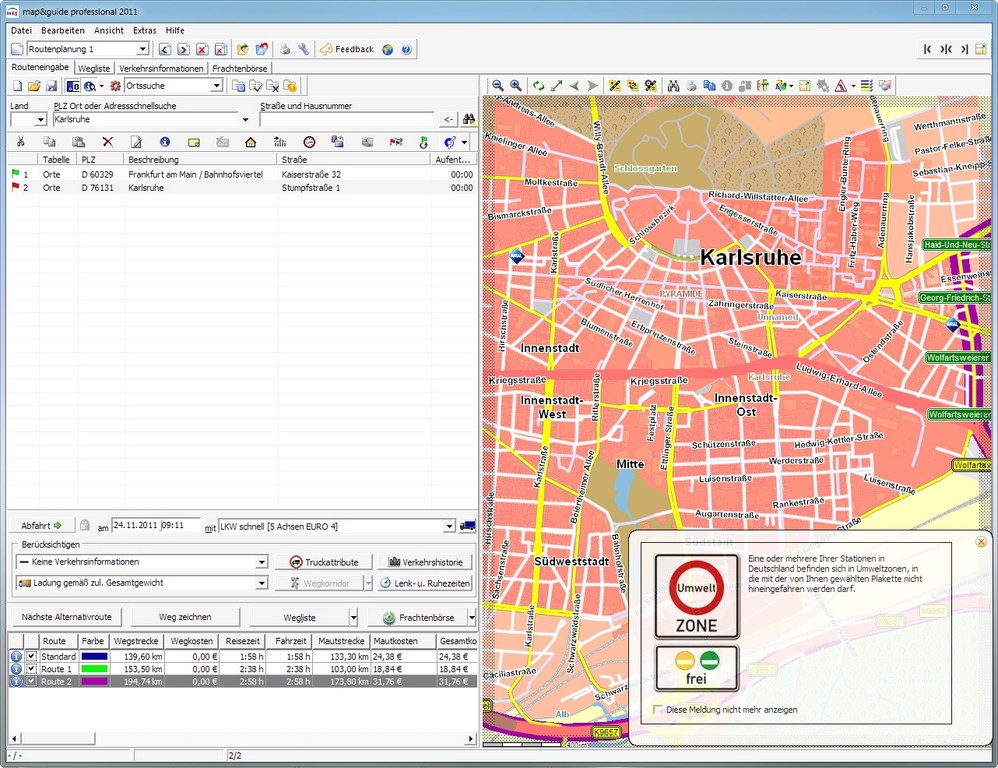Expand Wegliste button dropdown arrow

tap(354, 617)
